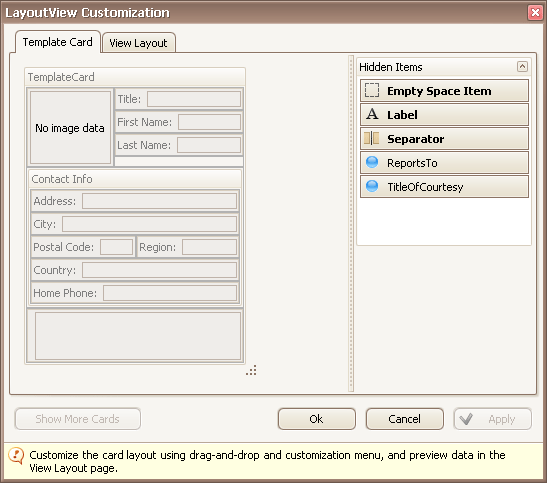Switch to the View Layout tab
Screen dimensions: 547x483
tap(138, 43)
